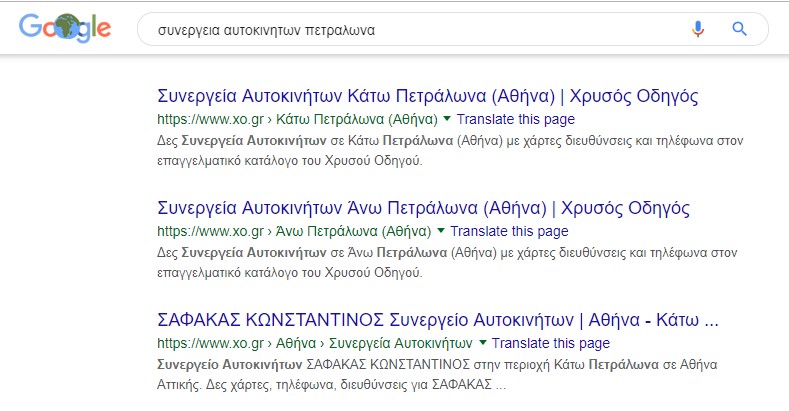The width and height of the screenshot is (789, 411).
Task: Open the Κάτω Πετράλωνα Χρυσός Οδηγός result title
Action: (x=428, y=96)
